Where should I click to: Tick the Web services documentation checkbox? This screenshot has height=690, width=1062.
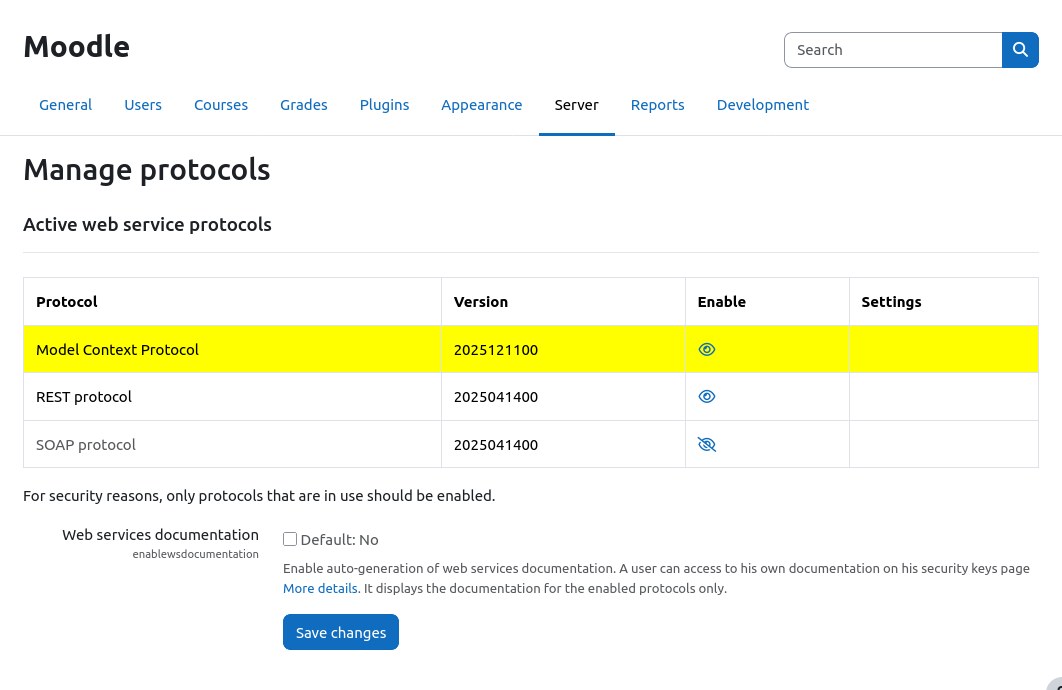point(290,539)
